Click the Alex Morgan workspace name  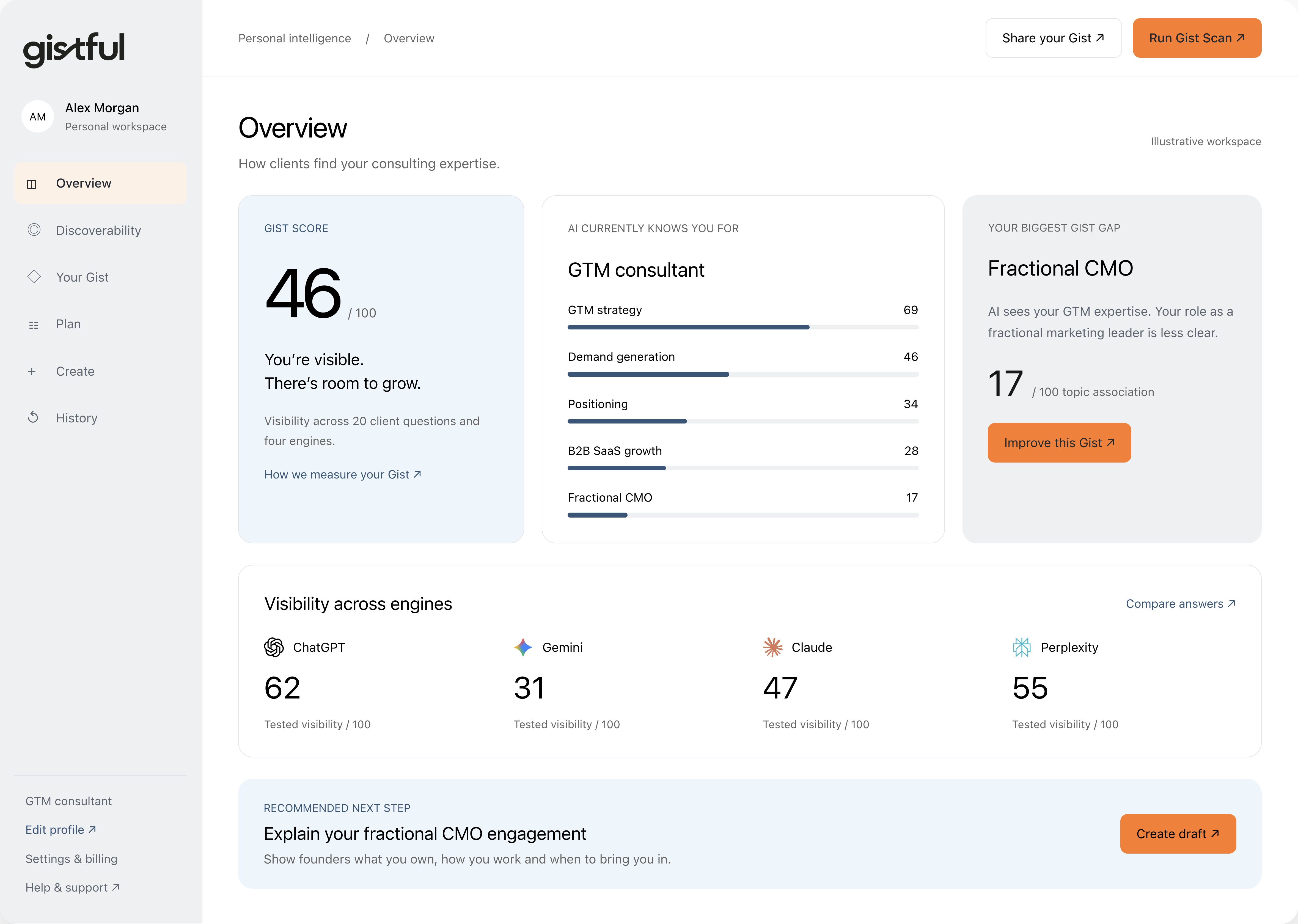pos(102,108)
